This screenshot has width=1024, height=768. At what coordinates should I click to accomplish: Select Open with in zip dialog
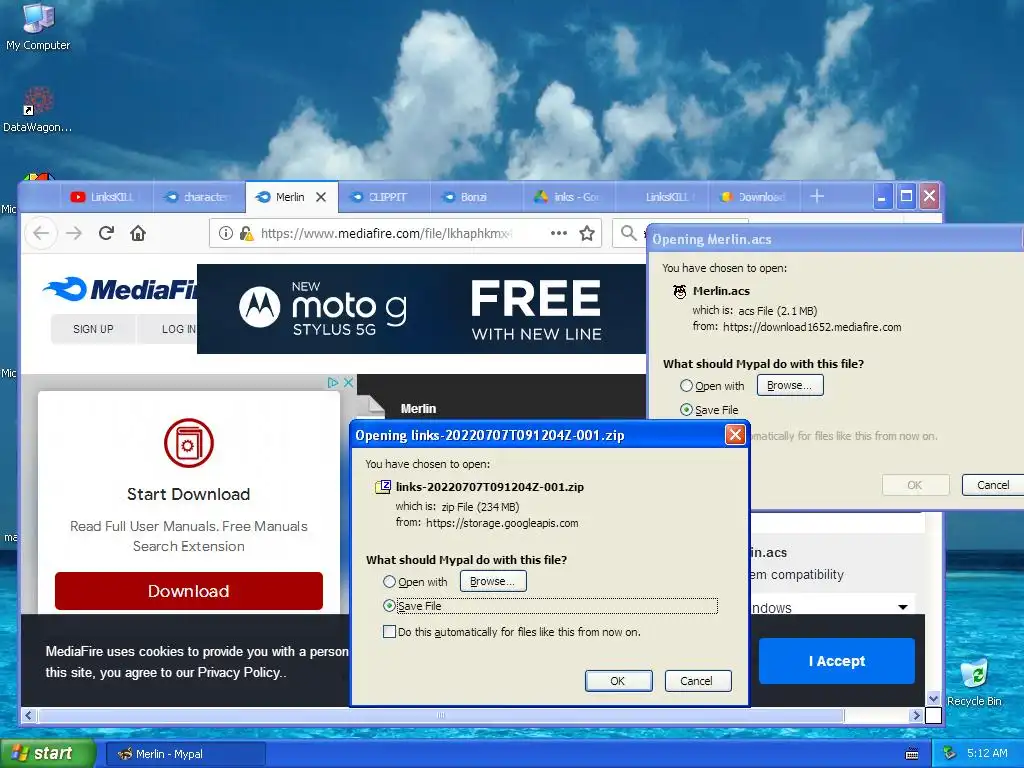tap(390, 581)
